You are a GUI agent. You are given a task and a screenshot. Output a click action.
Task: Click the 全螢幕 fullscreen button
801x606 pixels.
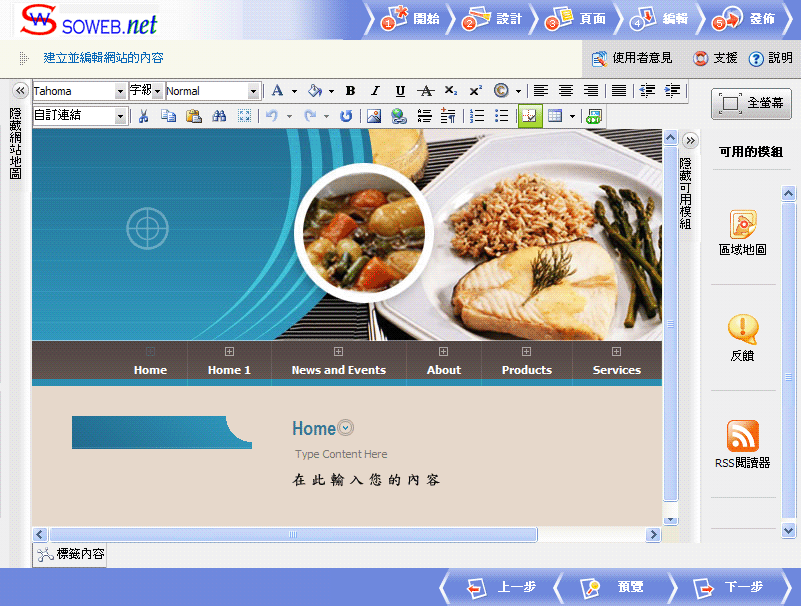tap(751, 103)
